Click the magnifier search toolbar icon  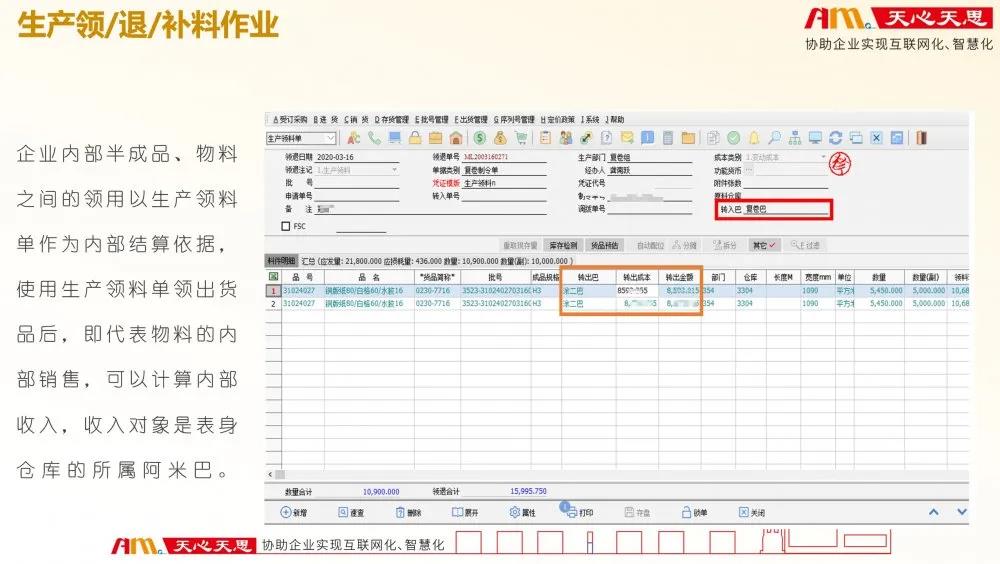tap(774, 138)
